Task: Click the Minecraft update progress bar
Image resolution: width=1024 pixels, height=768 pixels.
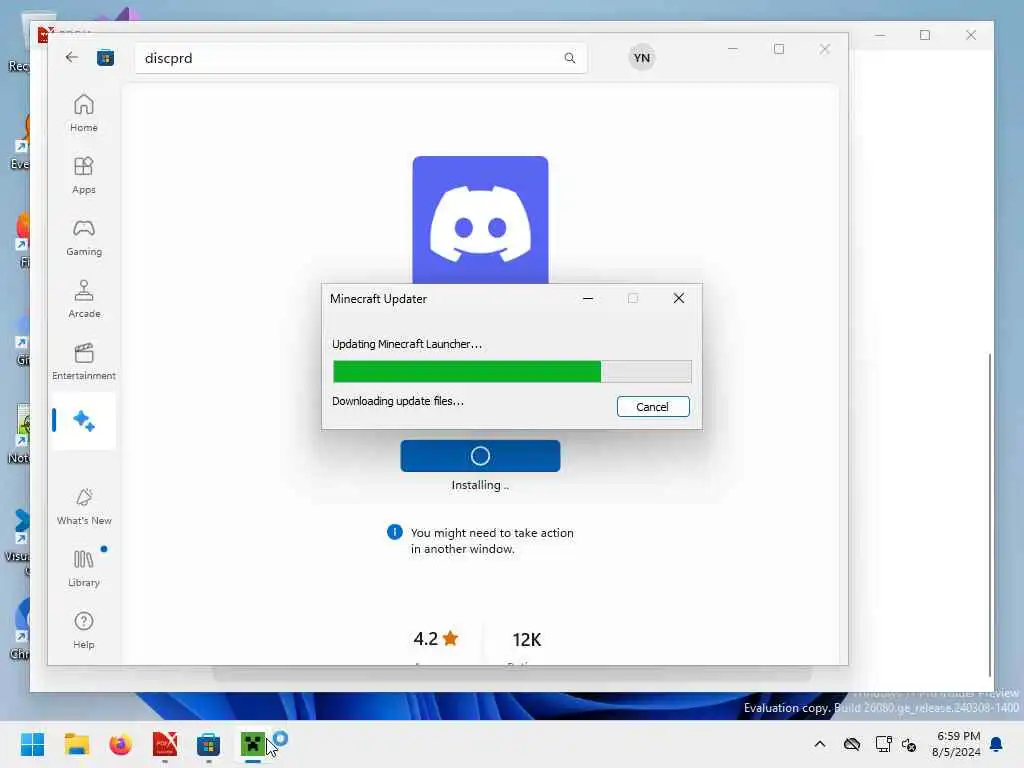Action: tap(512, 372)
